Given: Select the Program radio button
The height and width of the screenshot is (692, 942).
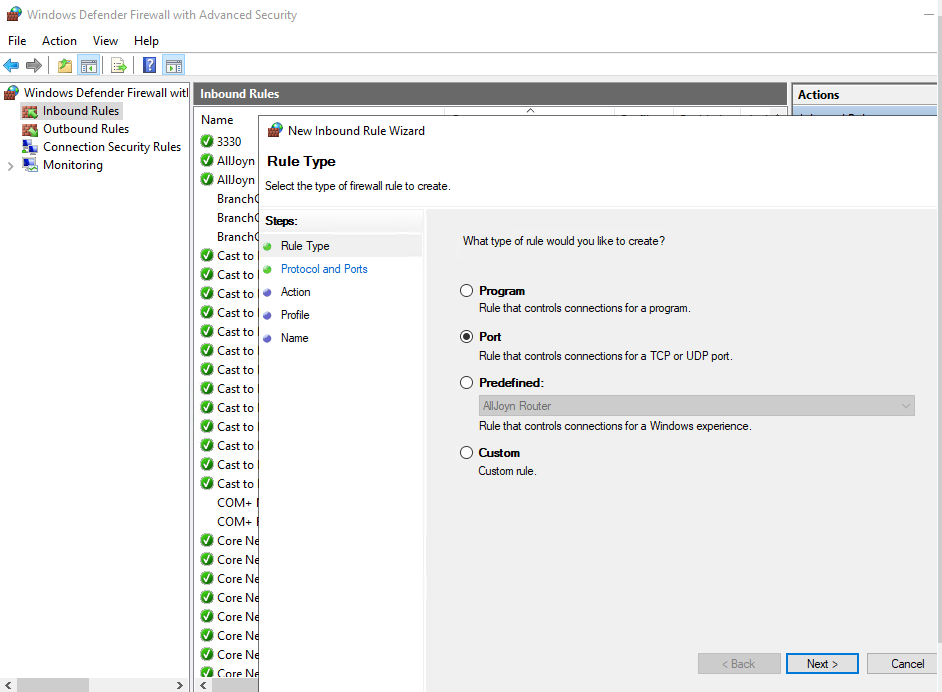Looking at the screenshot, I should point(466,291).
